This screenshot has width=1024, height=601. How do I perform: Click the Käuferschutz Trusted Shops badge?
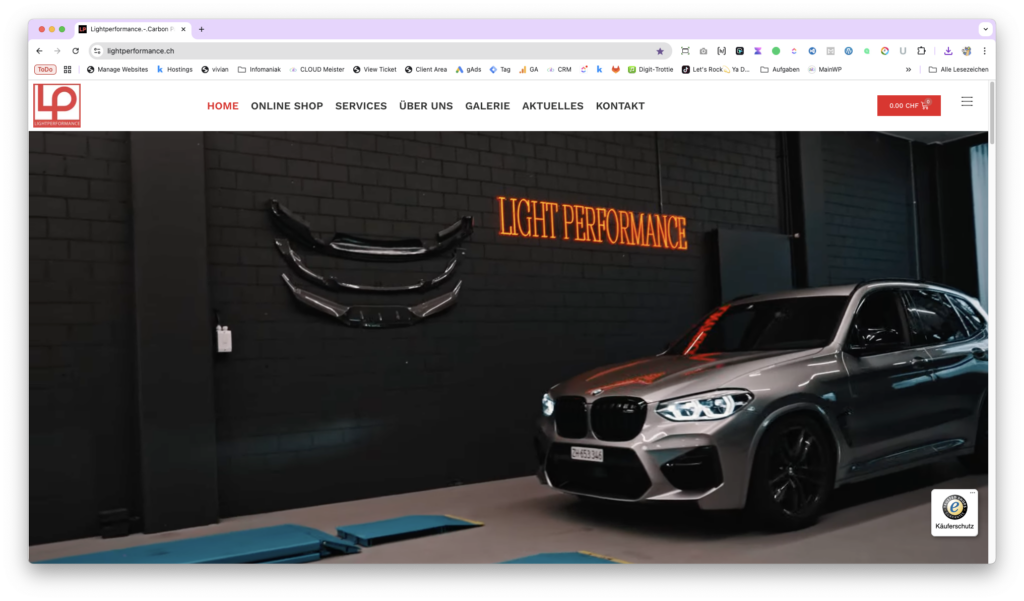point(954,512)
